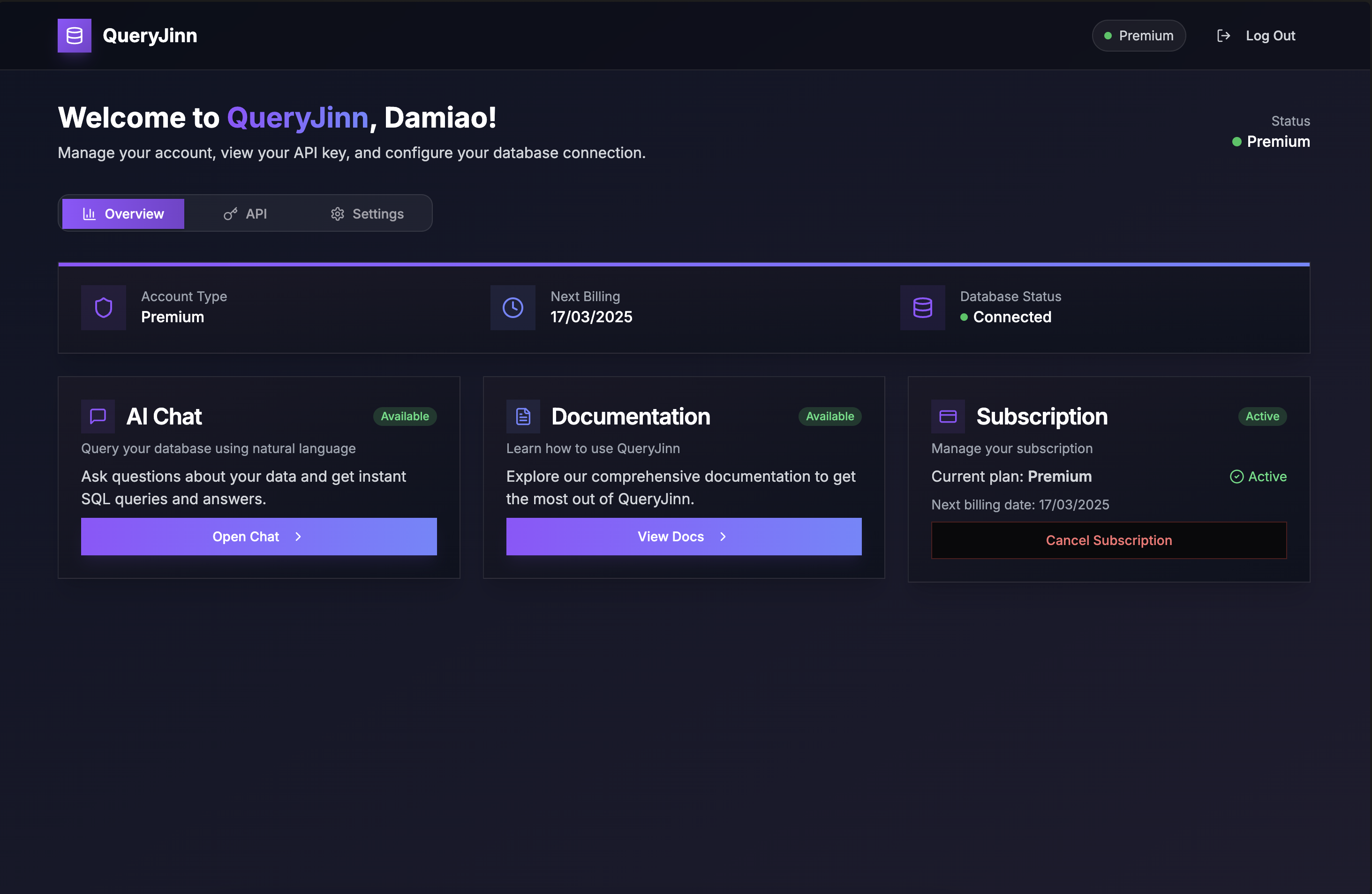Select the Overview tab

[x=123, y=214]
